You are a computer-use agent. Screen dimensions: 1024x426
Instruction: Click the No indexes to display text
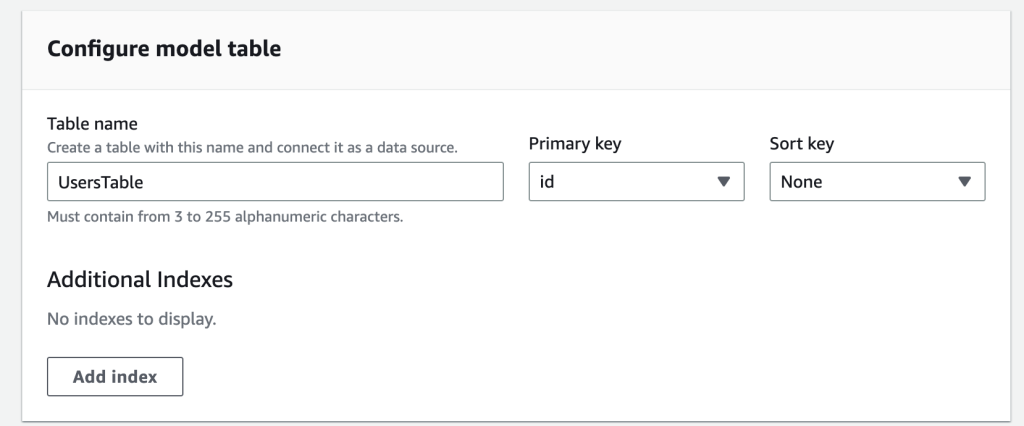[132, 320]
